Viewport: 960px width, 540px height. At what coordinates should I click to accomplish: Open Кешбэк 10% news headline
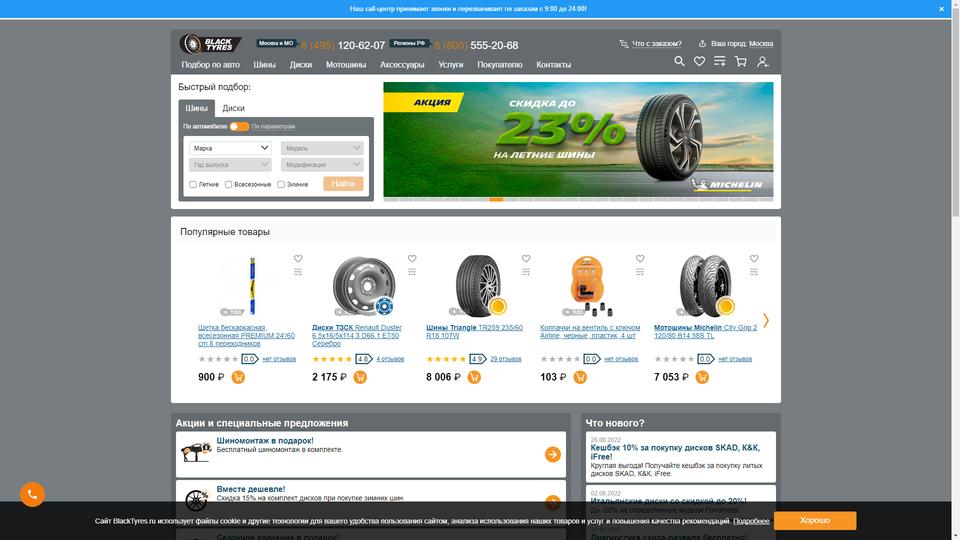click(x=675, y=452)
